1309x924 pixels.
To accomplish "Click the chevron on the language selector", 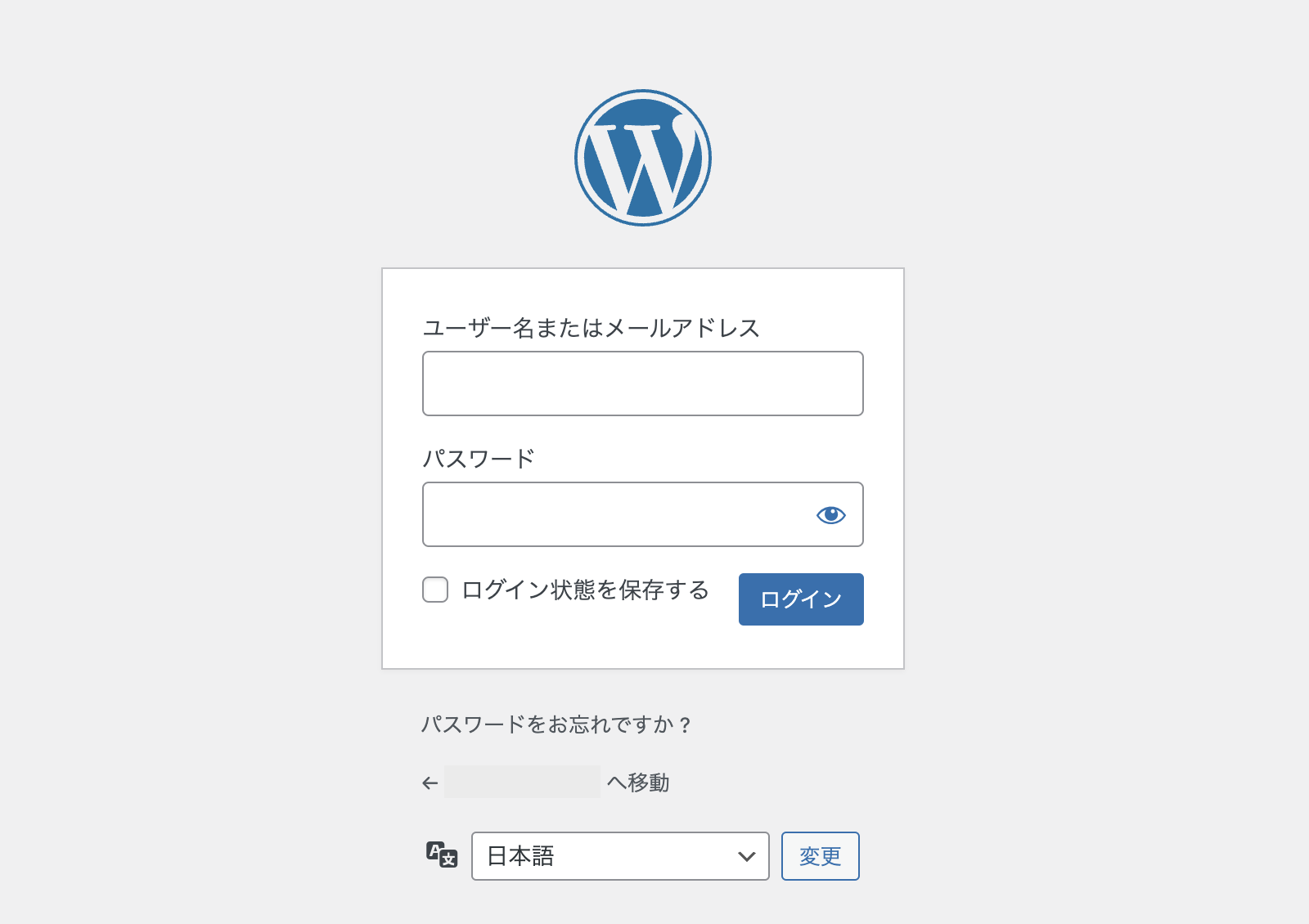I will [745, 856].
